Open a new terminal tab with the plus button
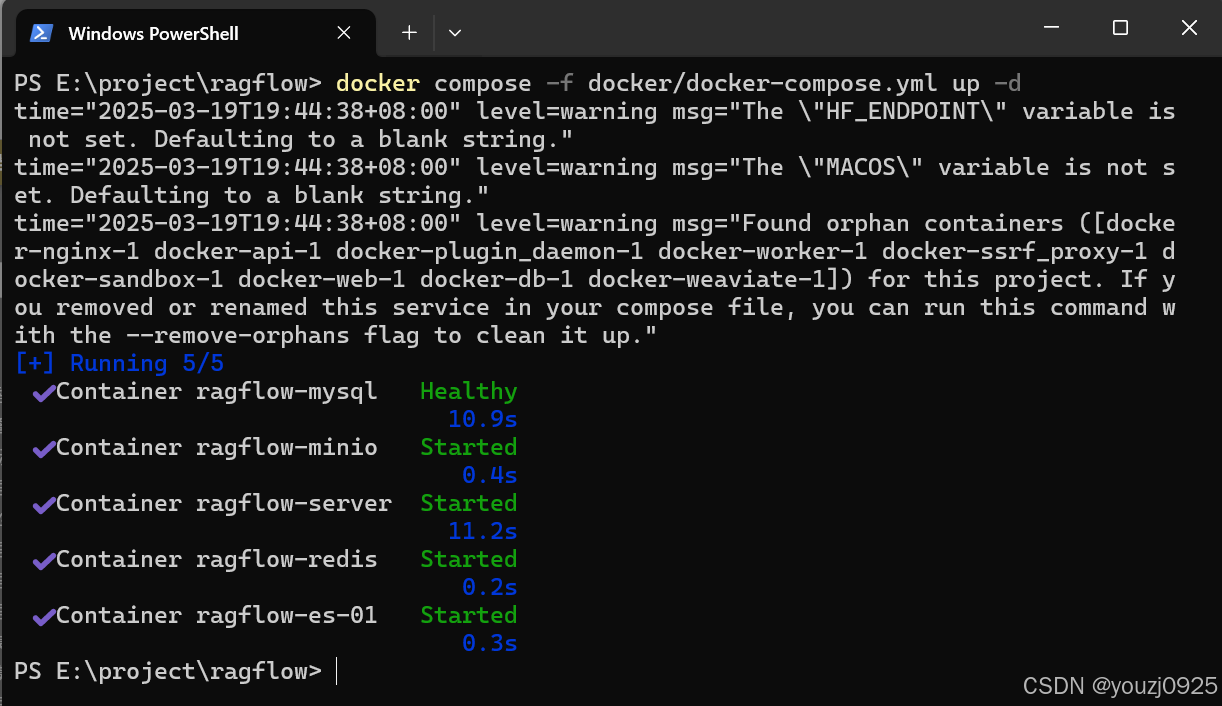Viewport: 1222px width, 706px height. (x=408, y=32)
